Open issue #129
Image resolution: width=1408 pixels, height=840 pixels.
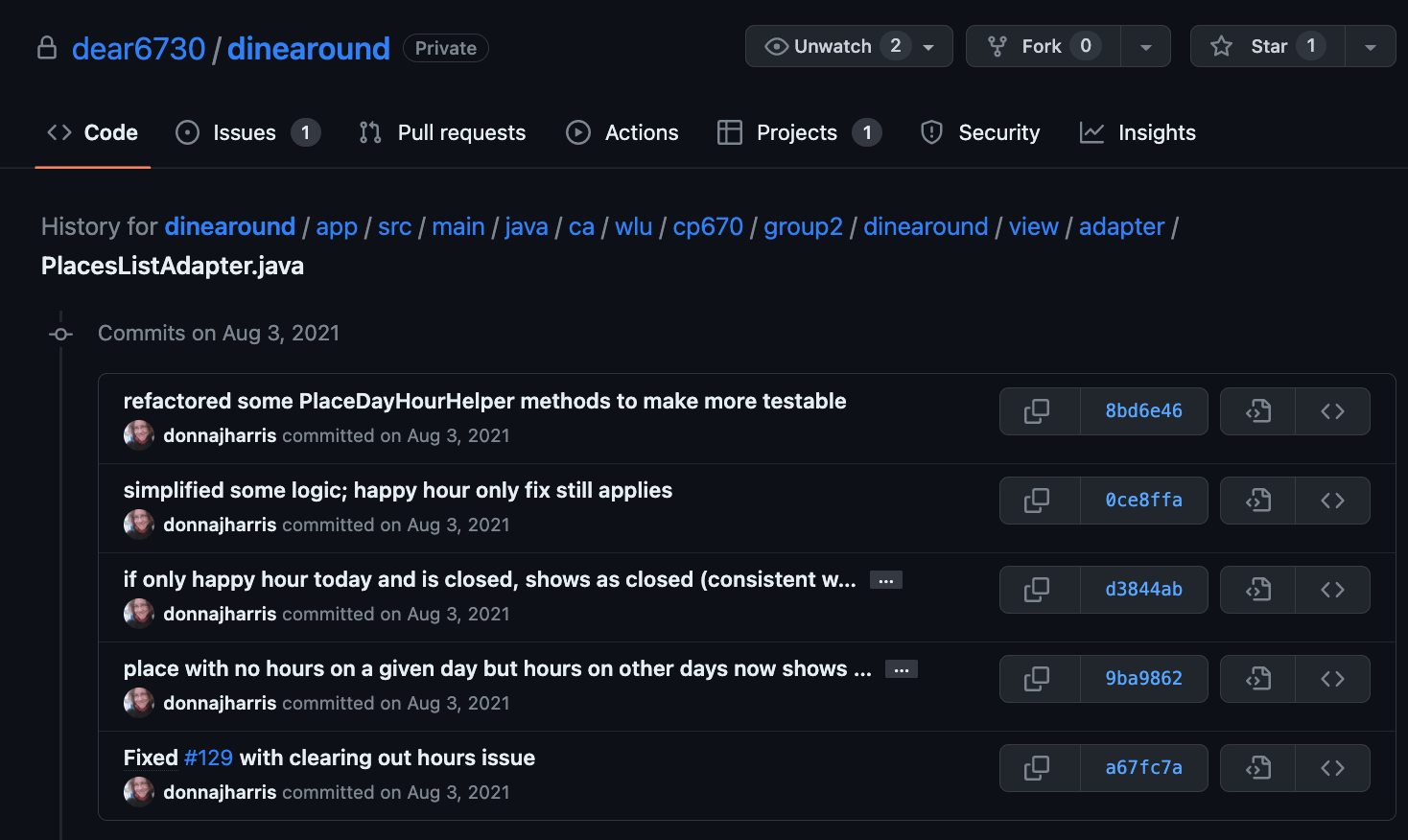point(208,757)
